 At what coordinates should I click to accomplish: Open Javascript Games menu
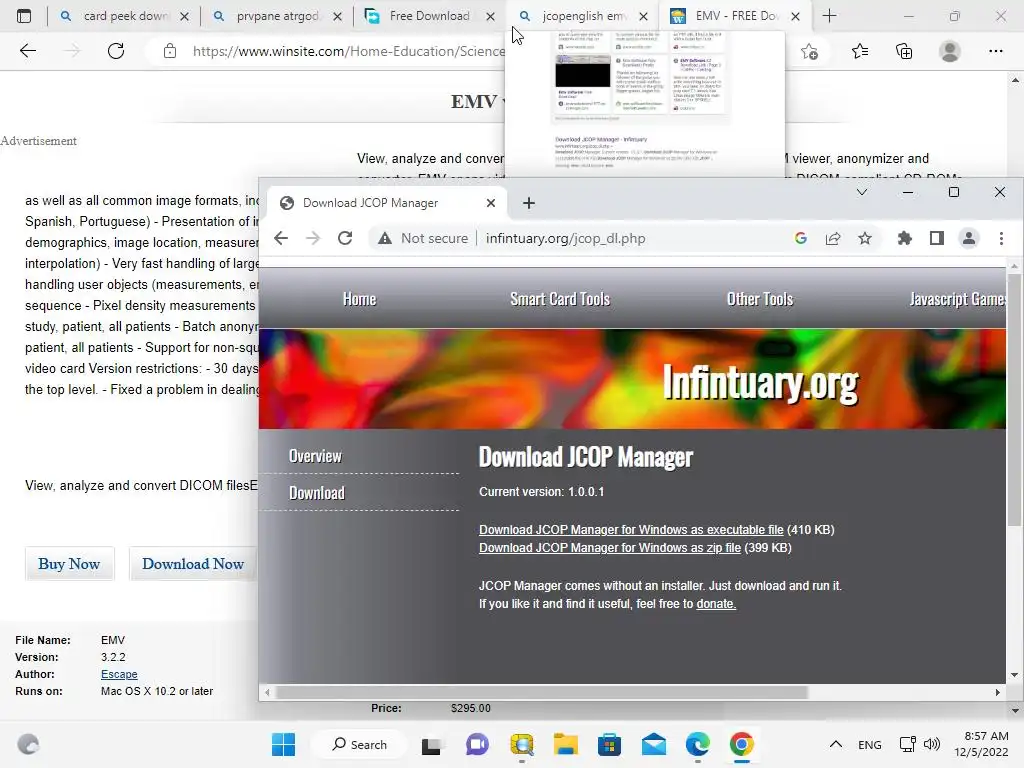click(x=957, y=299)
